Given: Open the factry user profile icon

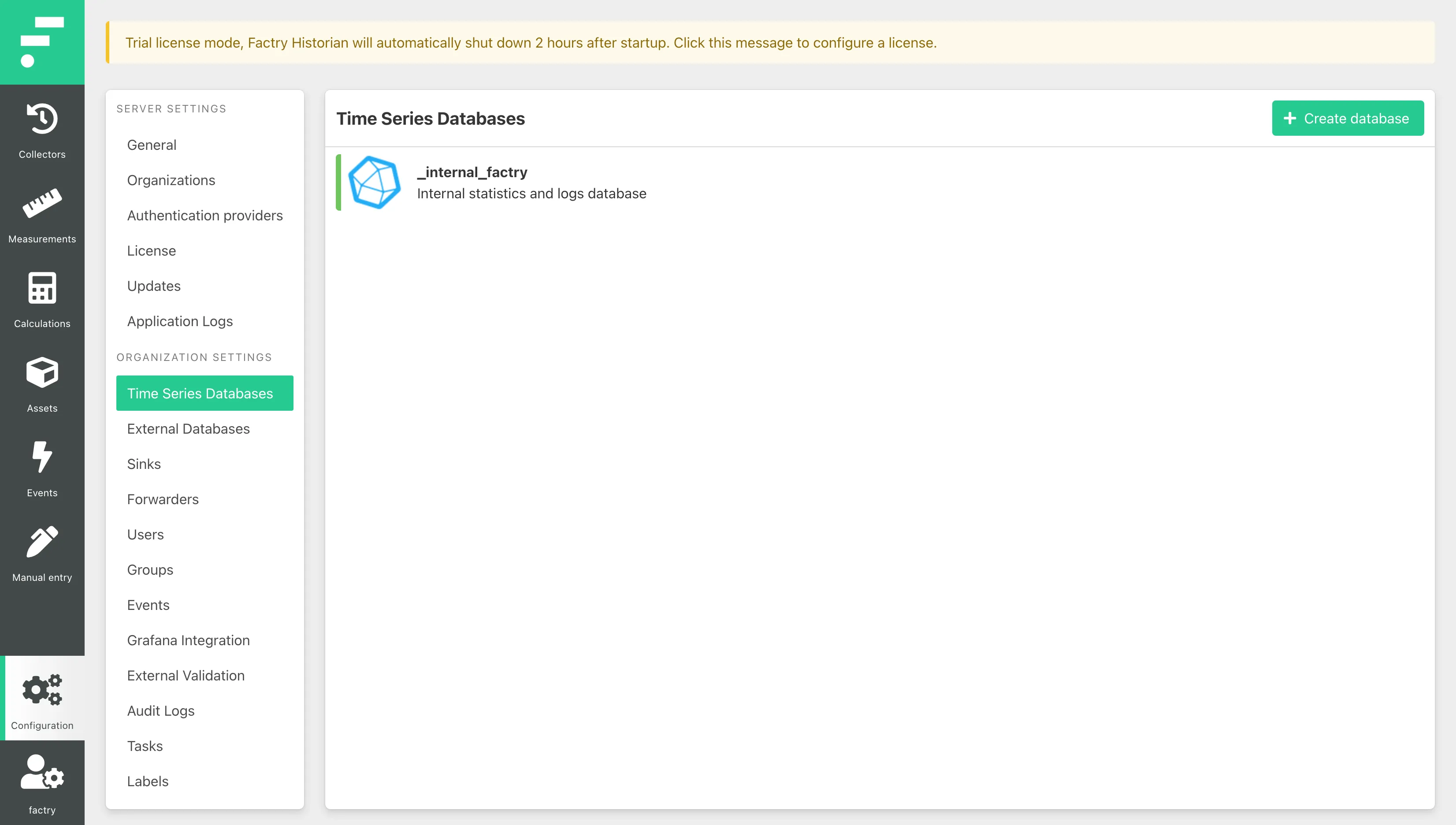Looking at the screenshot, I should click(42, 772).
